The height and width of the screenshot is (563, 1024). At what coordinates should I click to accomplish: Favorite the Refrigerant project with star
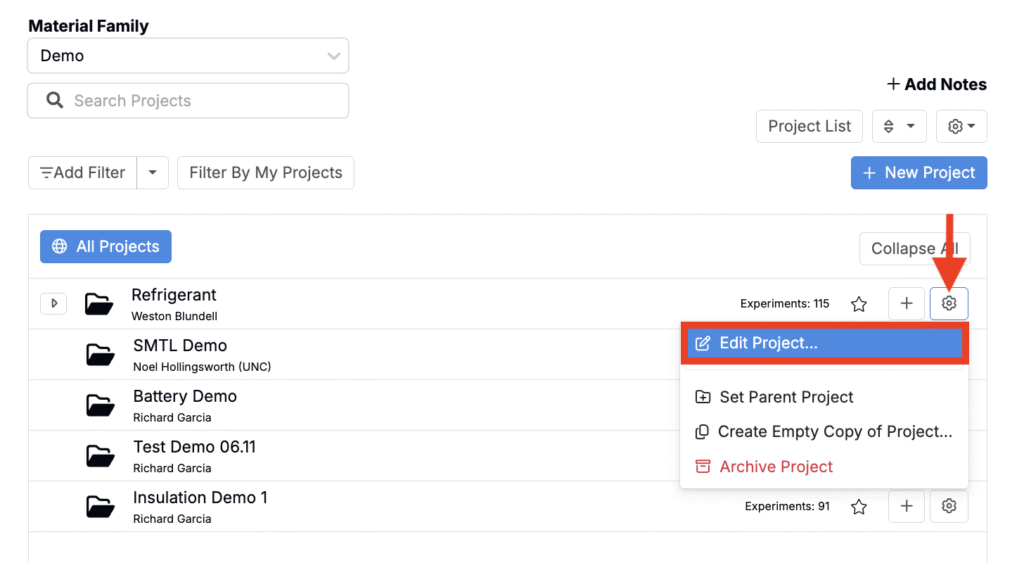coord(859,304)
